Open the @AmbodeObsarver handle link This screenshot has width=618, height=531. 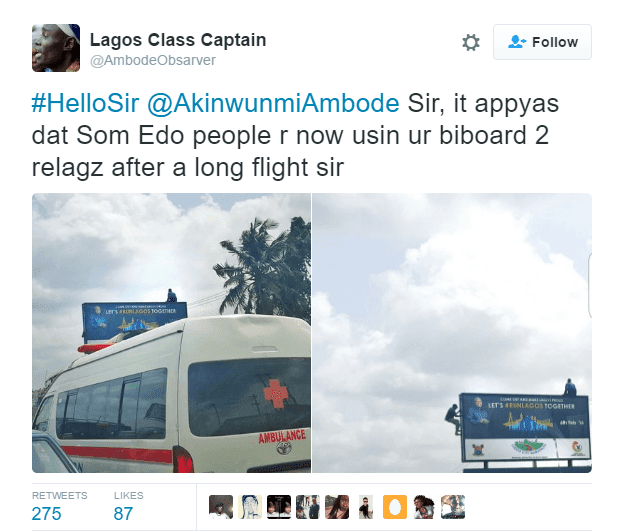click(x=153, y=60)
